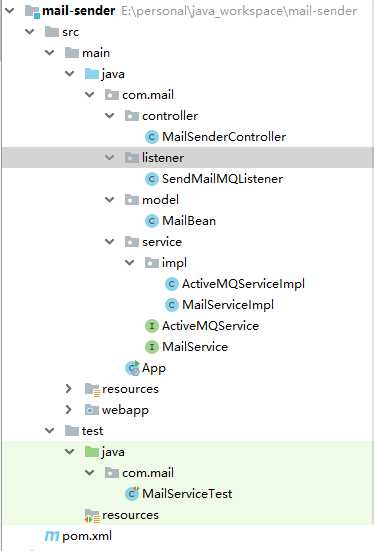Expand the main resources folder
Viewport: 374px width, 551px height.
[69, 389]
